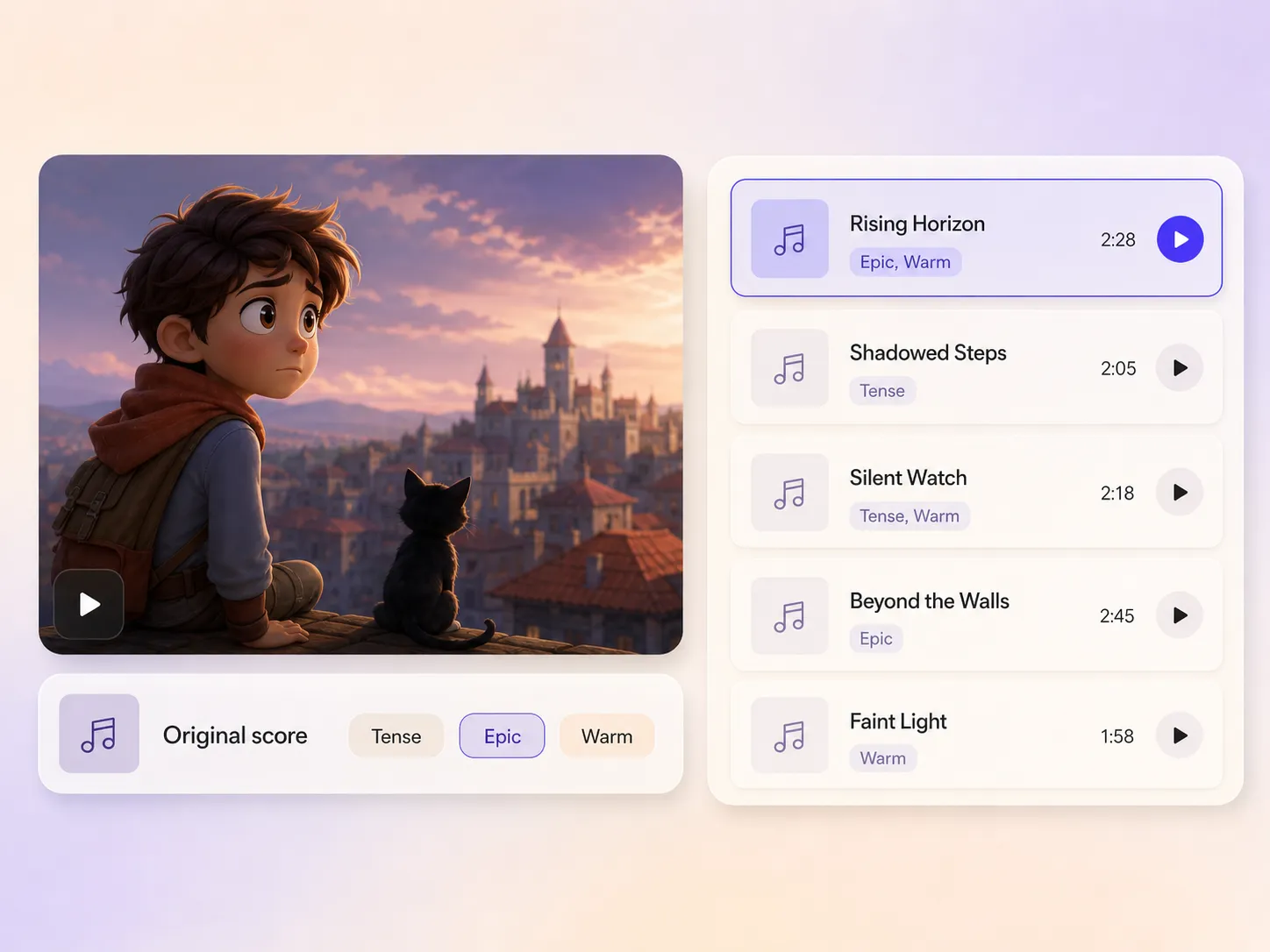Click the 2:18 duration of Silent Watch
Screen dimensions: 1270x952
[1117, 494]
